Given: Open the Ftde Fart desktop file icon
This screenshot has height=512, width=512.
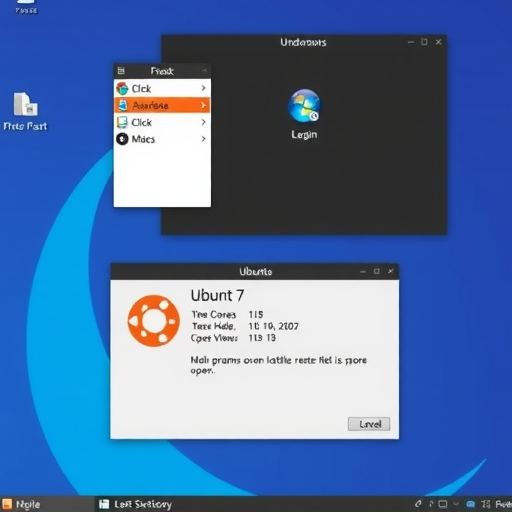Looking at the screenshot, I should click(x=25, y=104).
